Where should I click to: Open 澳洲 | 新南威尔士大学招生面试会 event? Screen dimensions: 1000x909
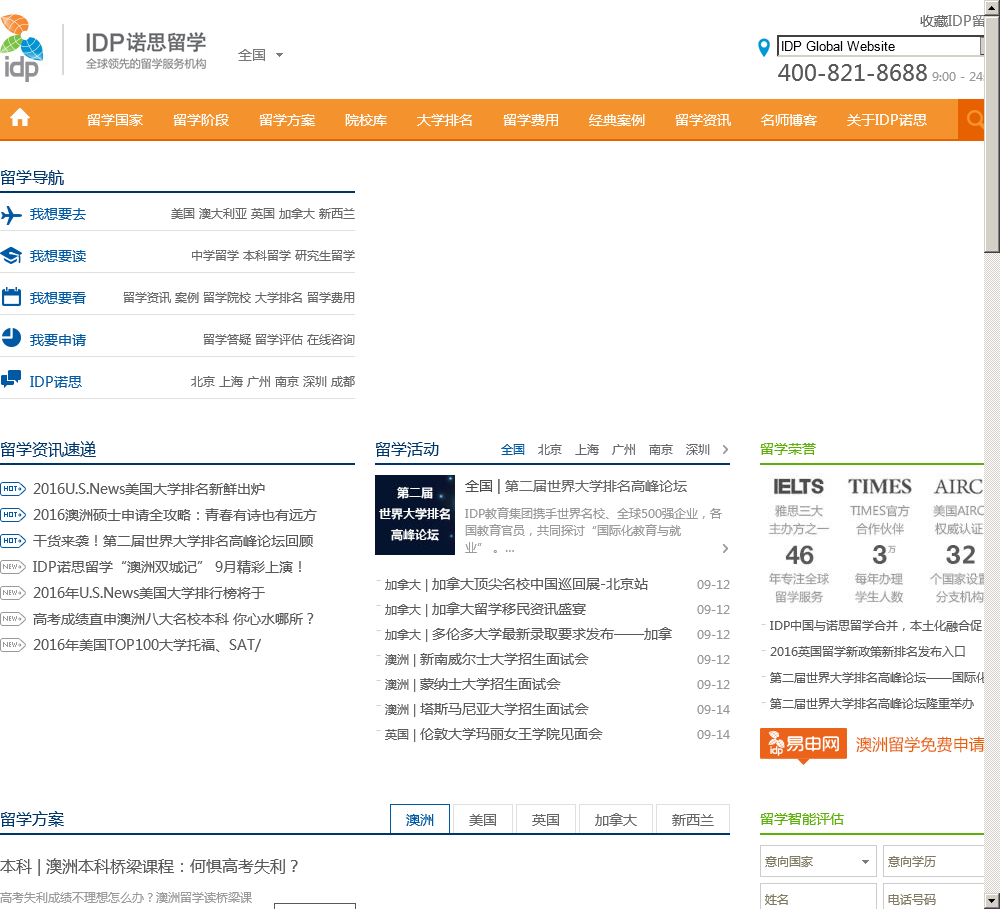[487, 660]
